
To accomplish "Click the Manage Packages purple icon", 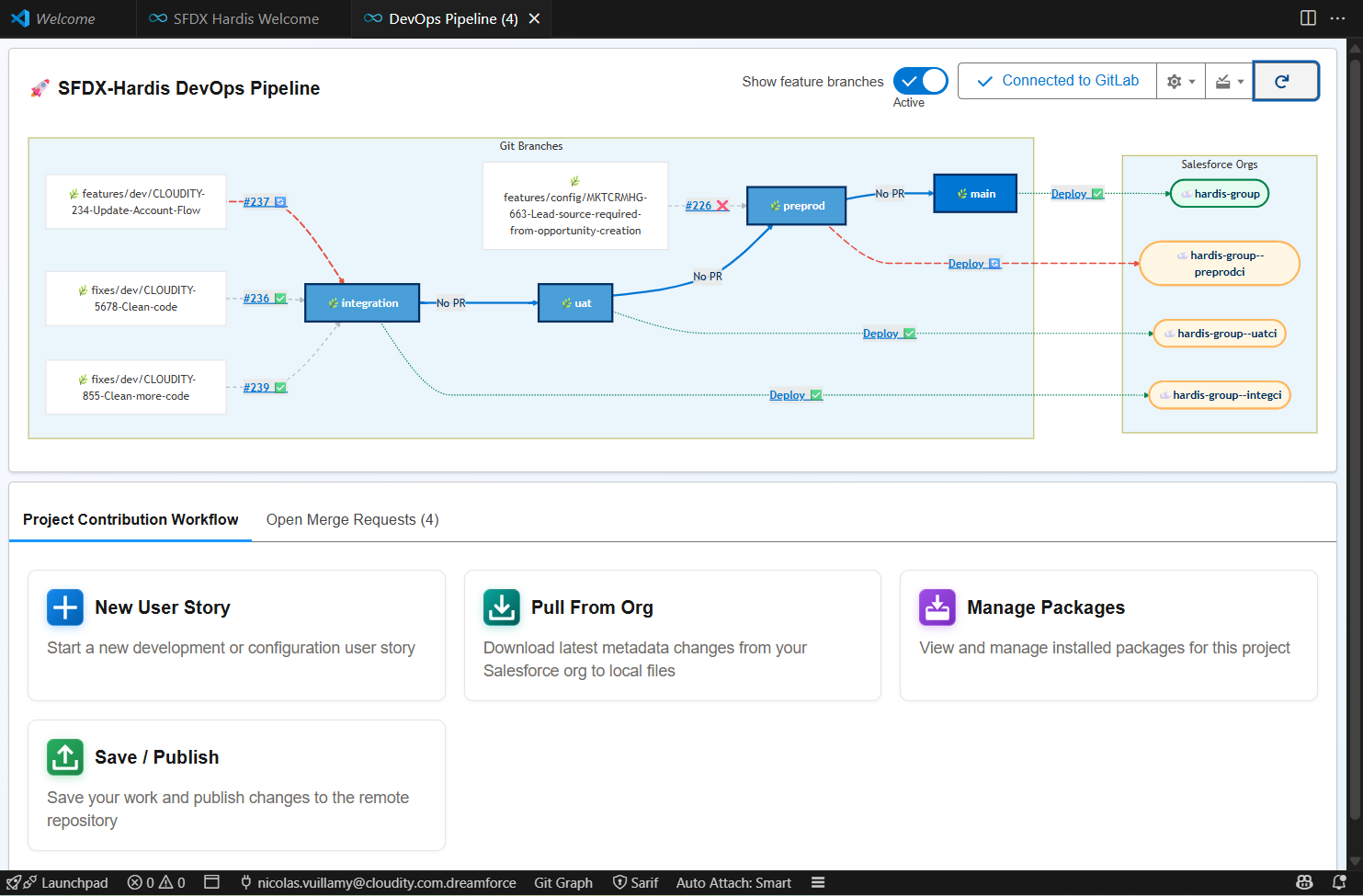I will tap(937, 607).
